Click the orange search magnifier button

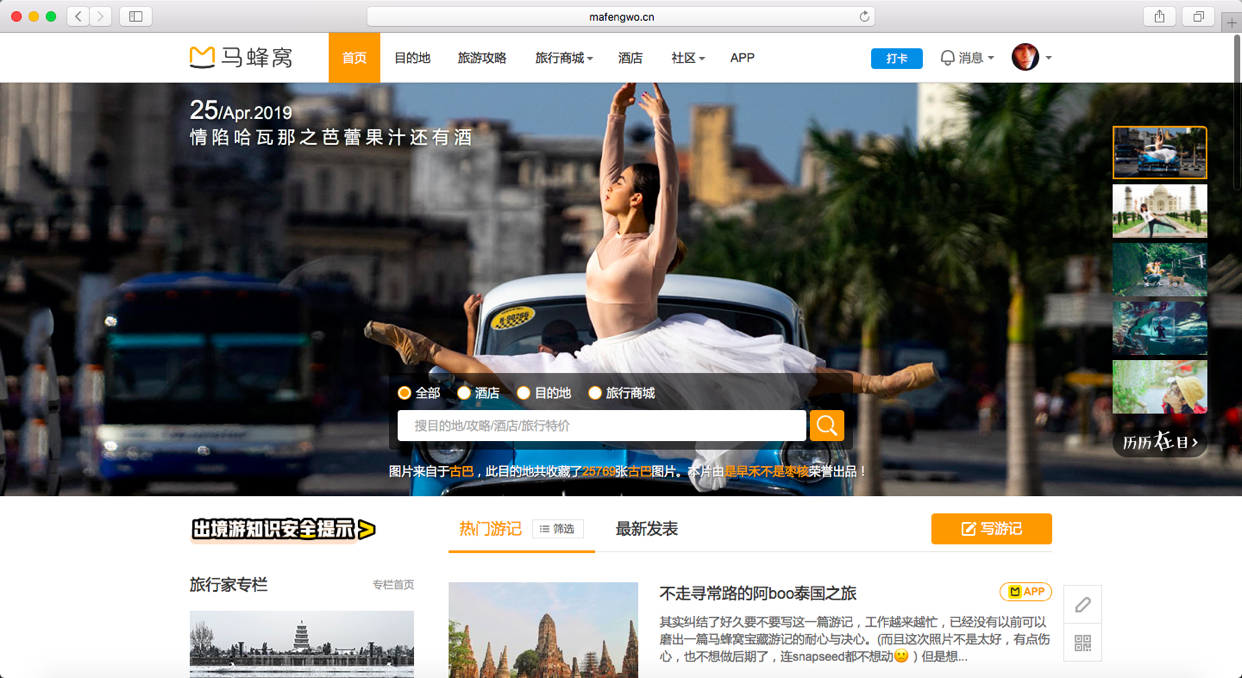pyautogui.click(x=826, y=425)
